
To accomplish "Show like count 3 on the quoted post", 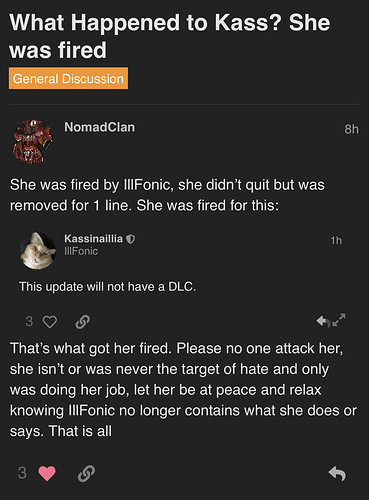I will click(x=29, y=322).
